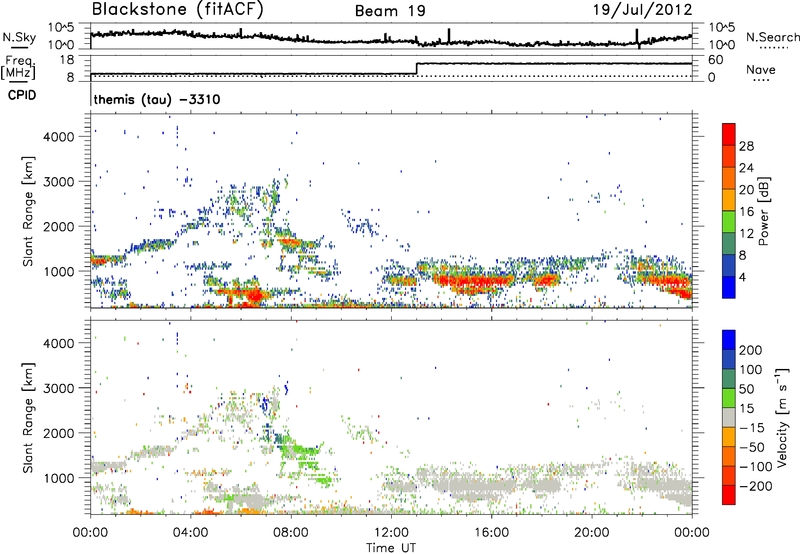This screenshot has height=554, width=800.
Task: Click the 'Time UT' axis title
Action: pos(391,548)
